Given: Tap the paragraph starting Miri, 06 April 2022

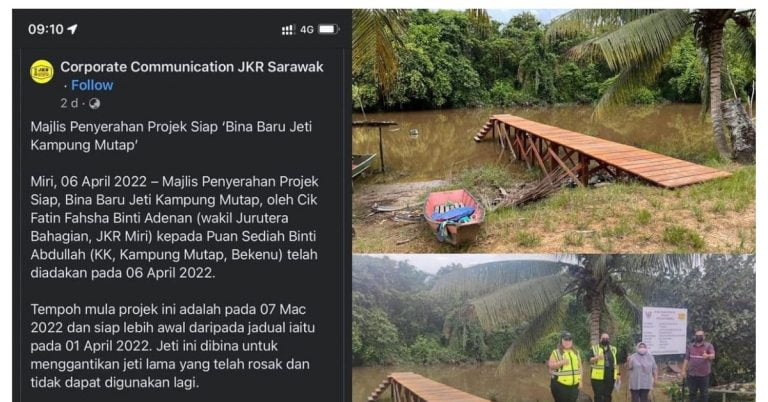Looking at the screenshot, I should (x=174, y=227).
